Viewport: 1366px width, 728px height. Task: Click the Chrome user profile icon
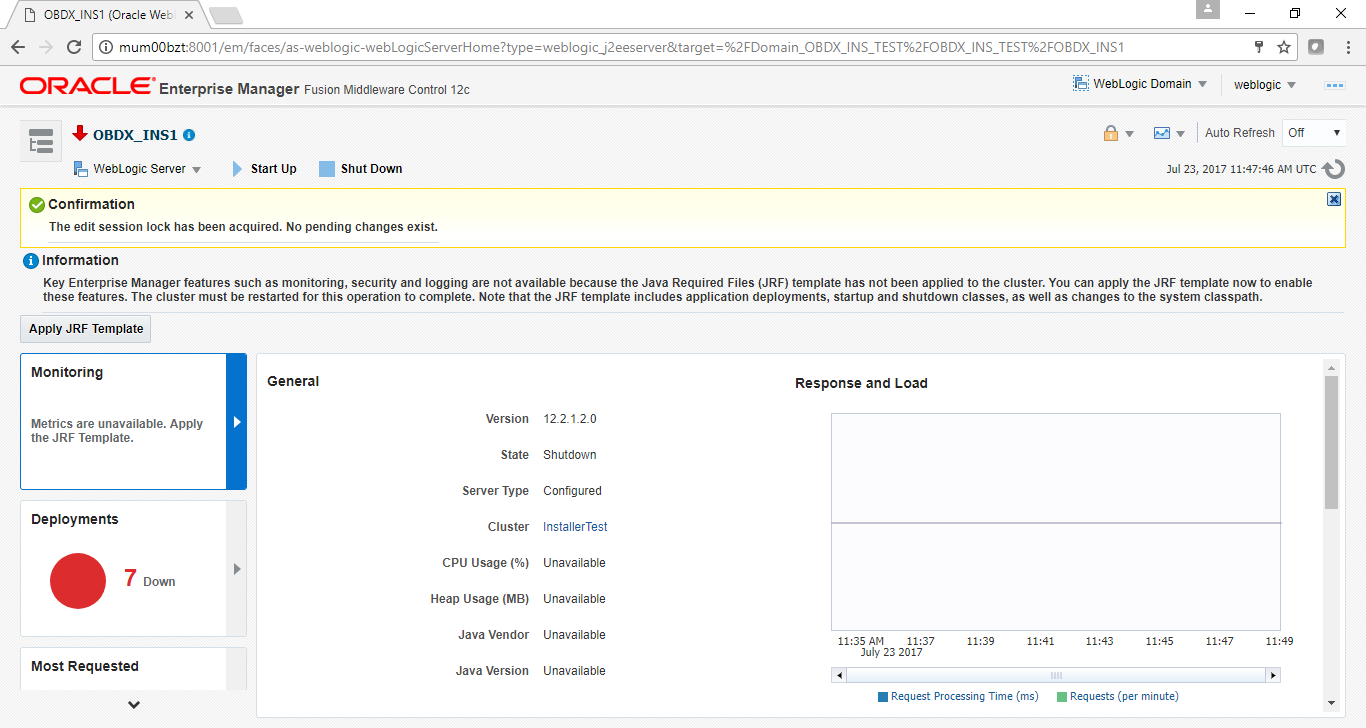(1208, 9)
